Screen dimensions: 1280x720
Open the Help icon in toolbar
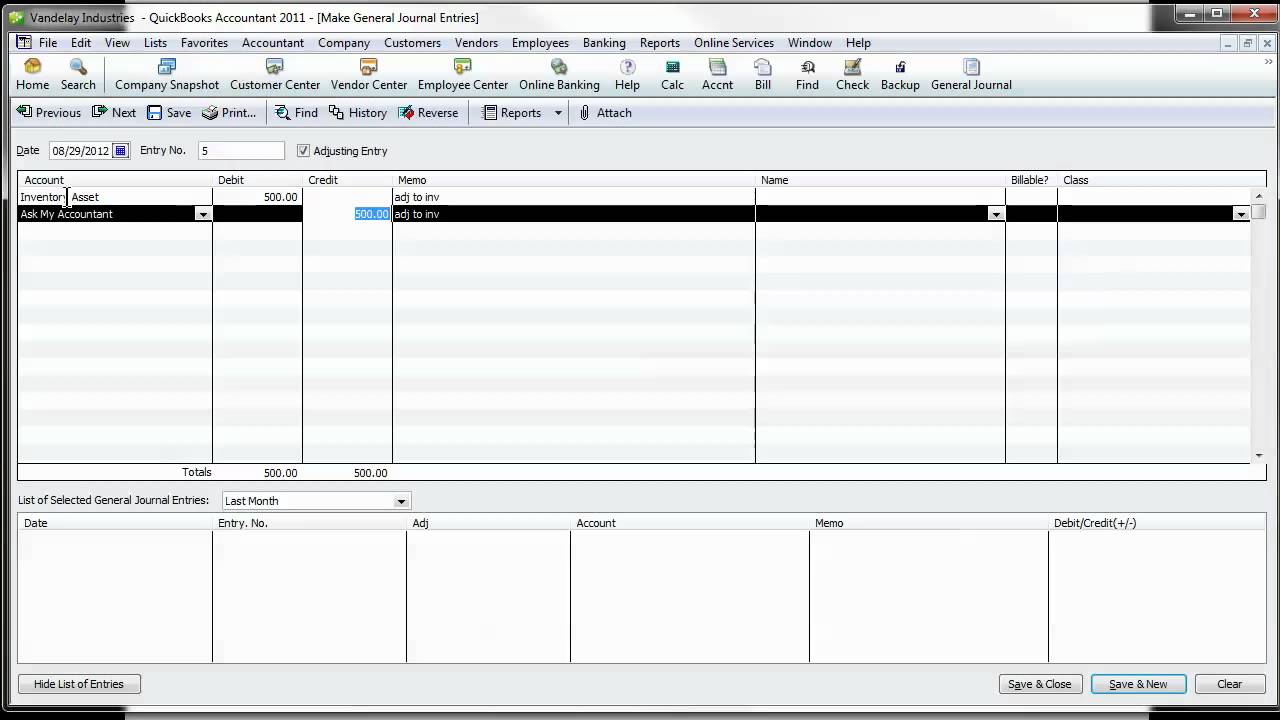tap(627, 75)
